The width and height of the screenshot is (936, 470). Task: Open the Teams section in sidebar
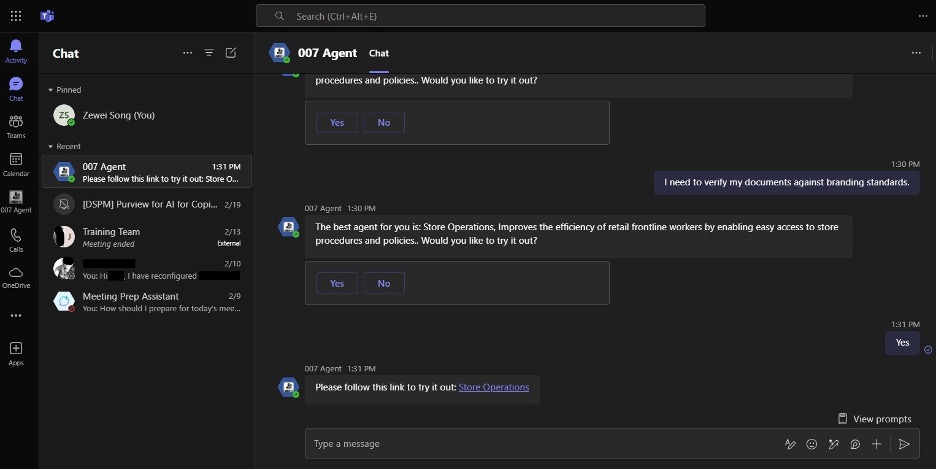point(16,127)
